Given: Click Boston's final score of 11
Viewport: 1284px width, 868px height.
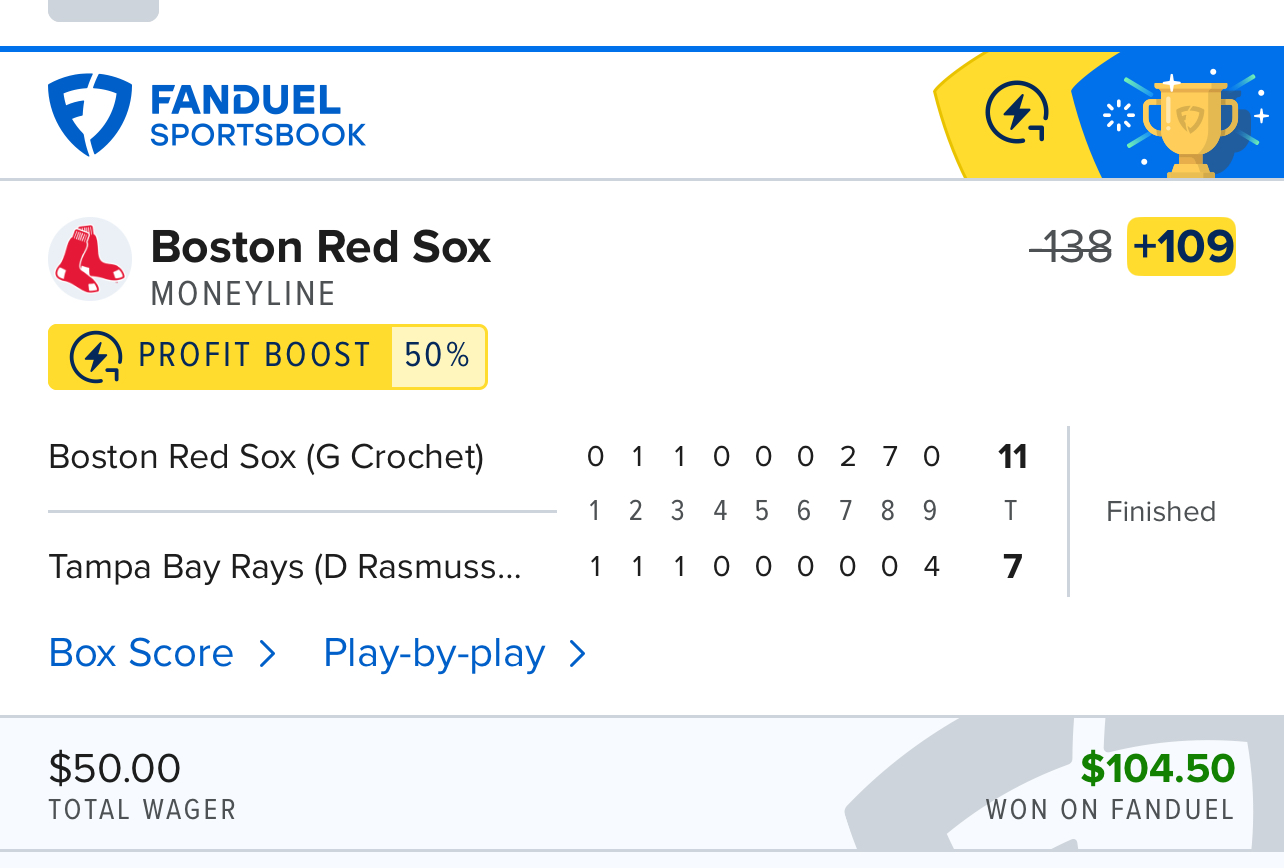Looking at the screenshot, I should tap(1012, 457).
